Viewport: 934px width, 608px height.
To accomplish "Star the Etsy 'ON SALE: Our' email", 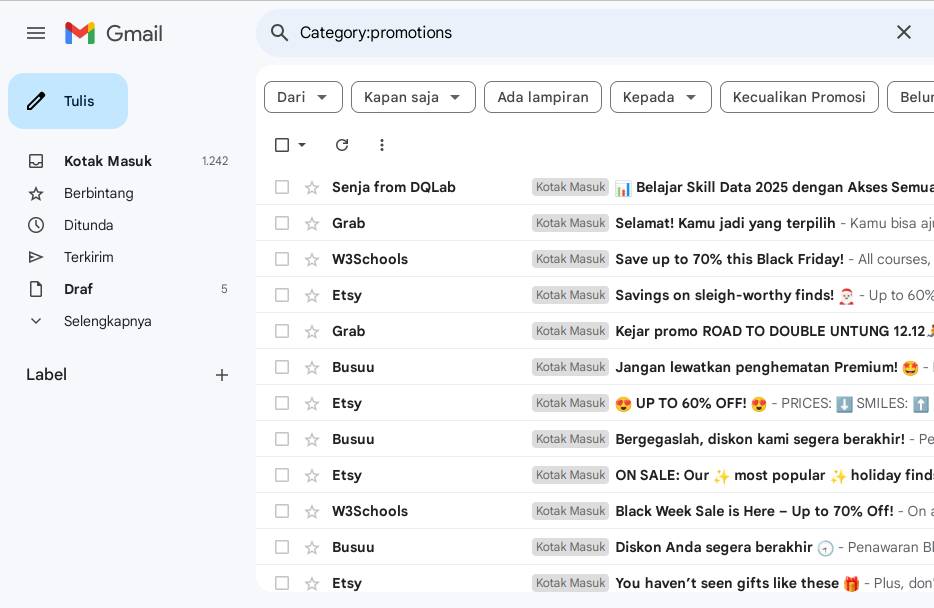I will tap(312, 475).
